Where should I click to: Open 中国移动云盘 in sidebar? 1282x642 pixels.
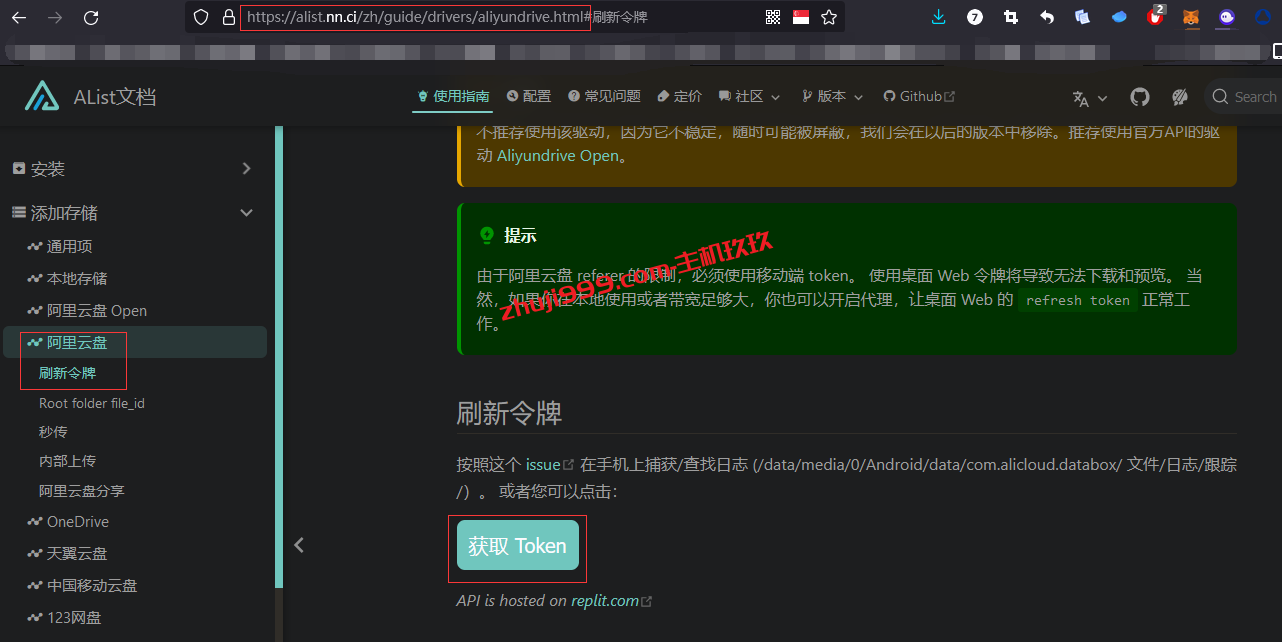click(82, 585)
